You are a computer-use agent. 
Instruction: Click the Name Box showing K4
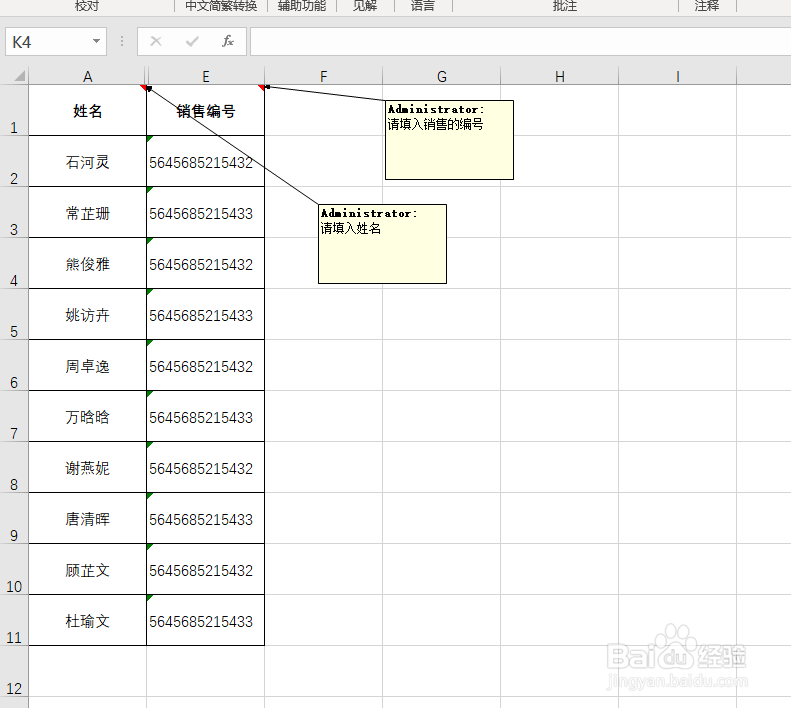[55, 41]
